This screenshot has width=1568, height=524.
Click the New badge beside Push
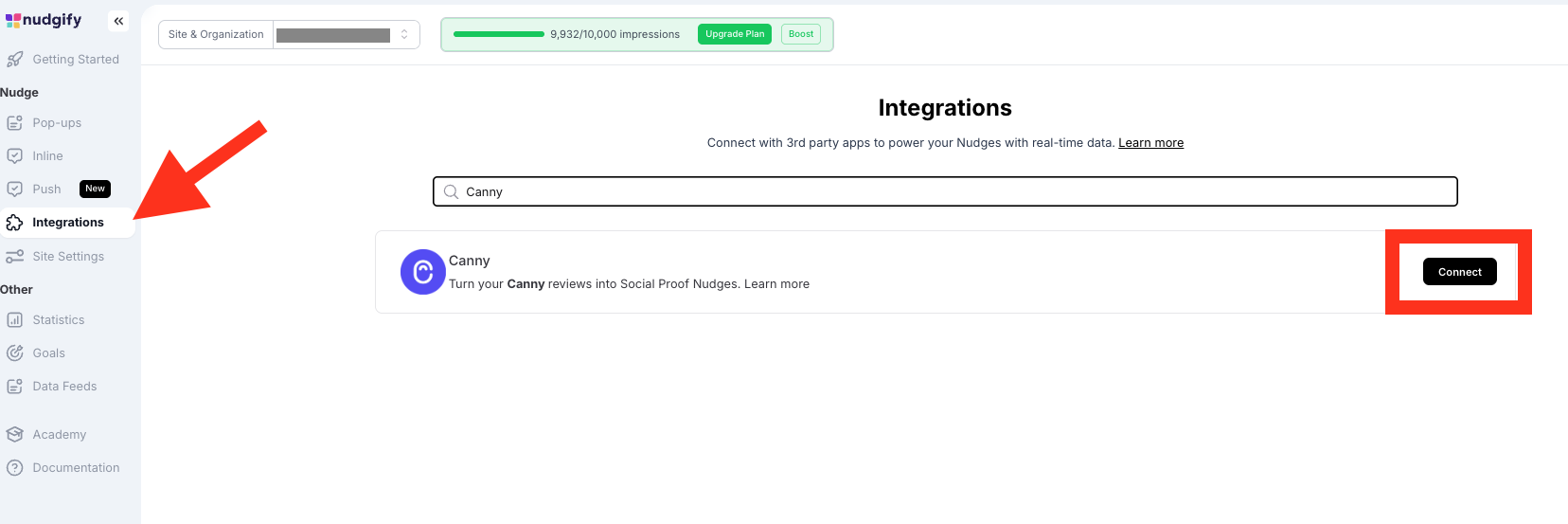[95, 189]
